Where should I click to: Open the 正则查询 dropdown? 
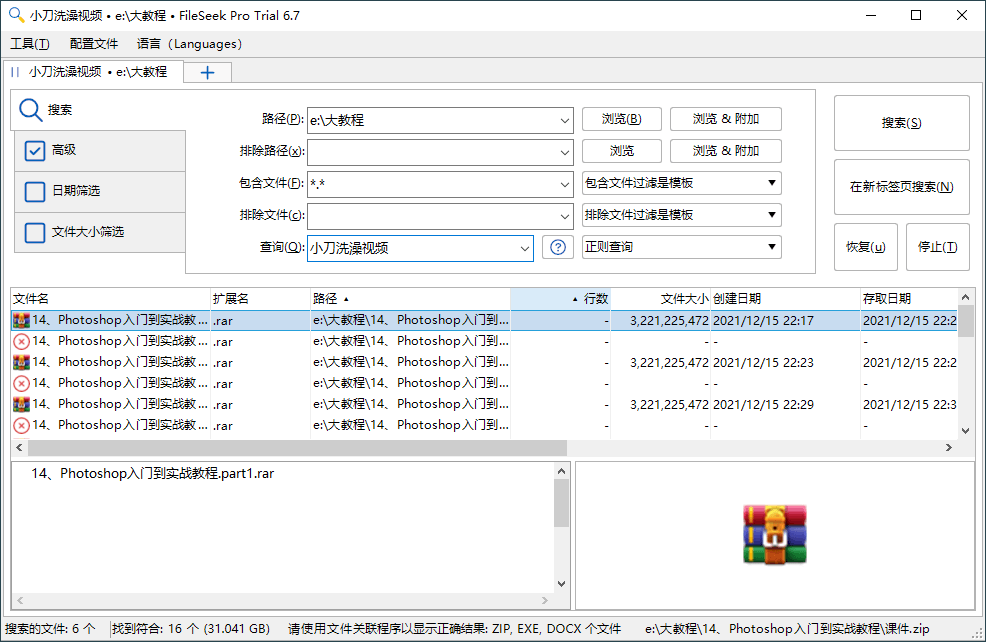(x=771, y=247)
